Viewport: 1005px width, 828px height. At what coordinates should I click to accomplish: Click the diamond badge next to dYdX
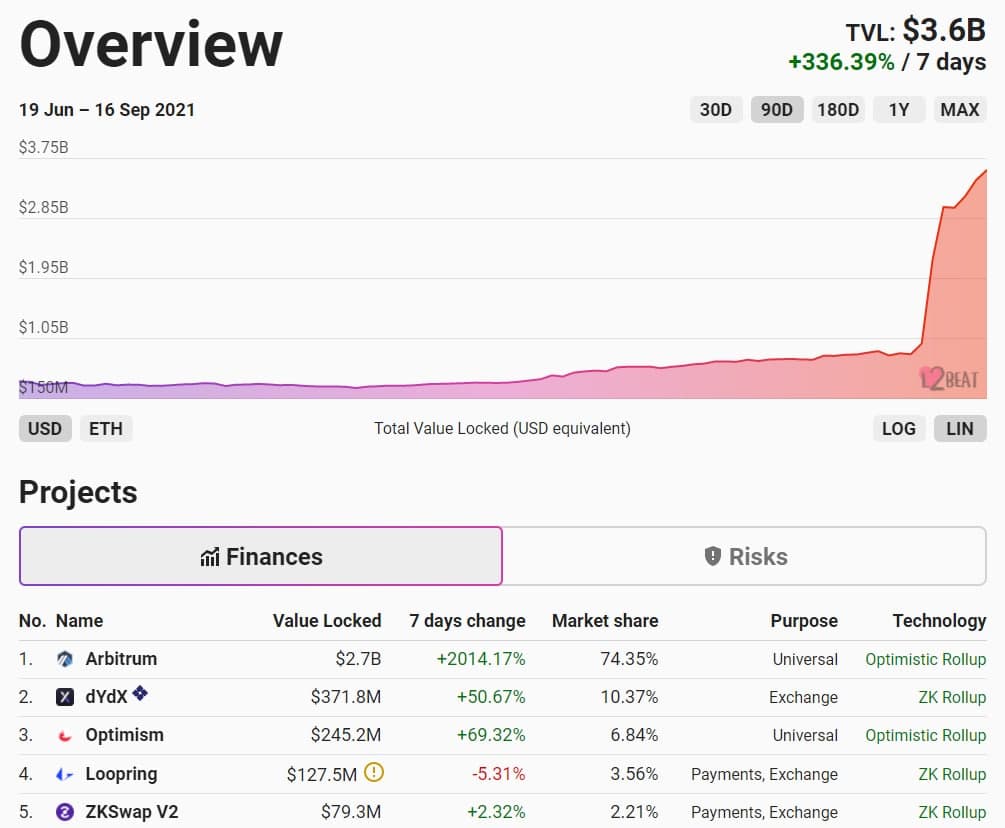(141, 693)
